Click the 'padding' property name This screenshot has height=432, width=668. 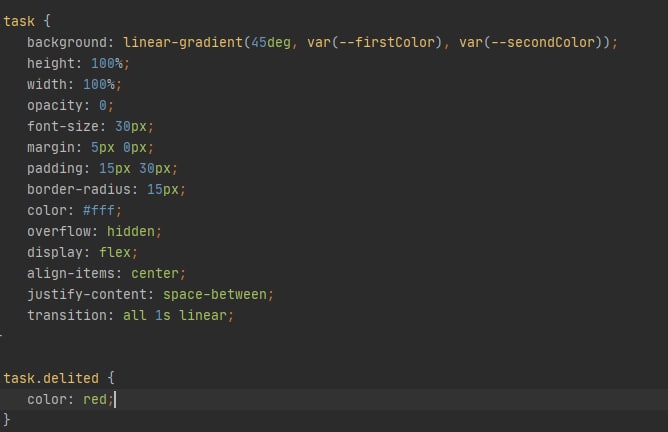pos(55,168)
